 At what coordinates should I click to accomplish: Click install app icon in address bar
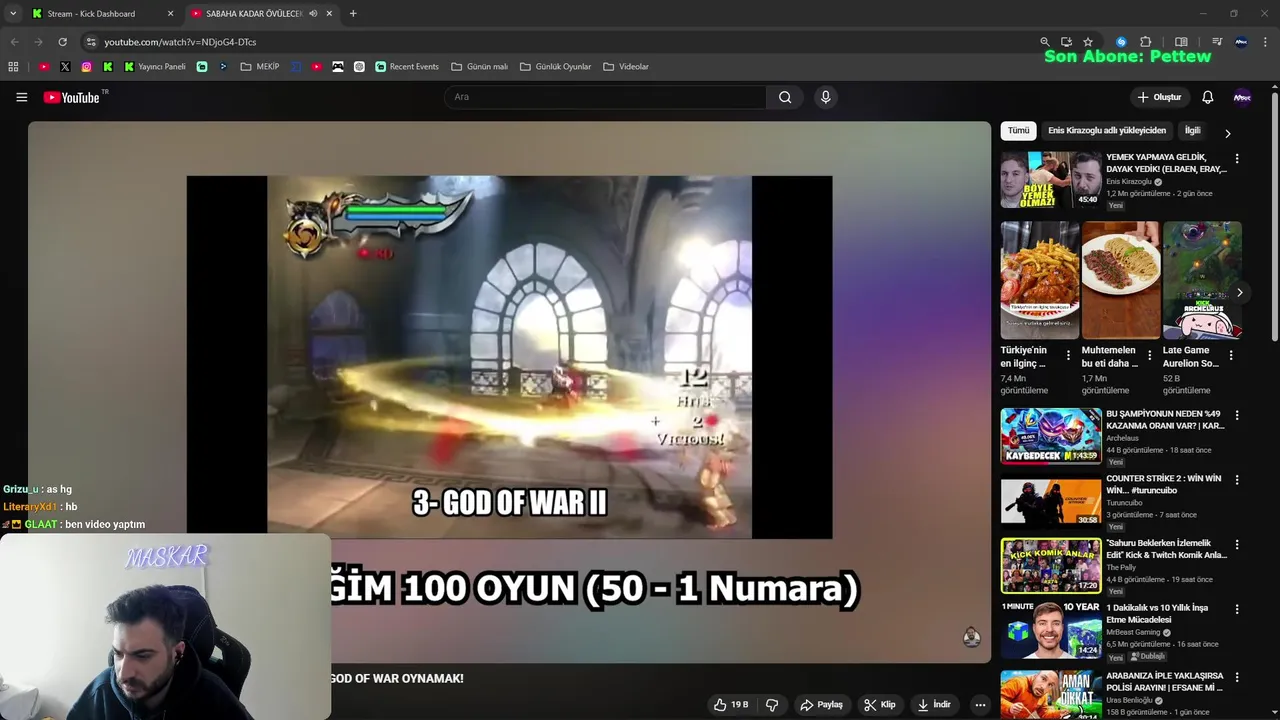[1066, 42]
